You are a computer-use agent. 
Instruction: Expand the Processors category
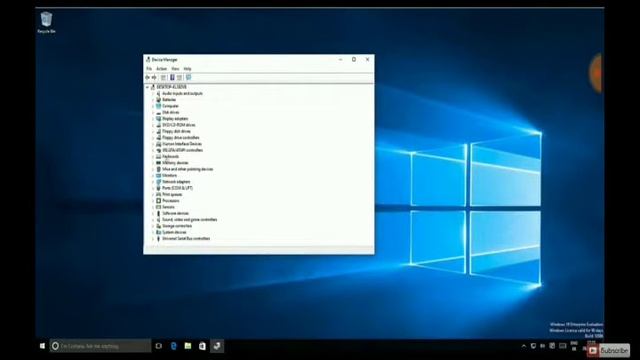[x=153, y=201]
